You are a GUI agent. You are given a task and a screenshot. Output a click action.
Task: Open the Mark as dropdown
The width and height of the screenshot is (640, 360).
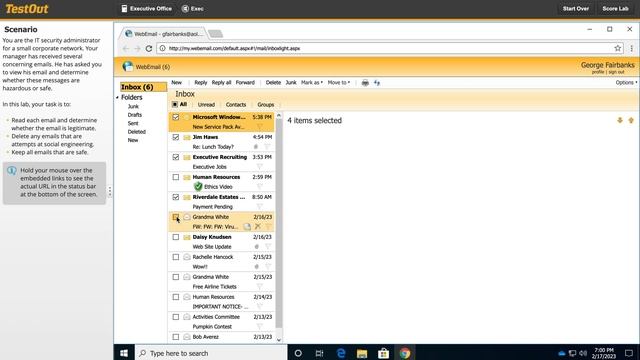click(312, 82)
